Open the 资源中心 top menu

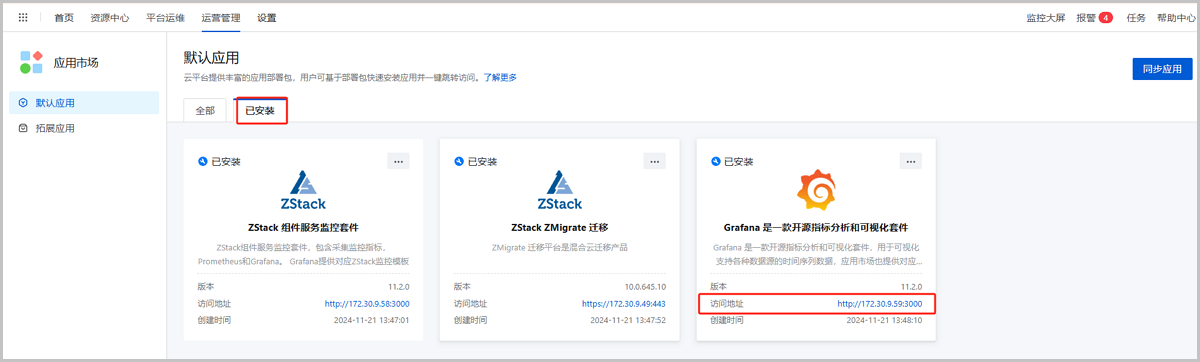pos(109,18)
